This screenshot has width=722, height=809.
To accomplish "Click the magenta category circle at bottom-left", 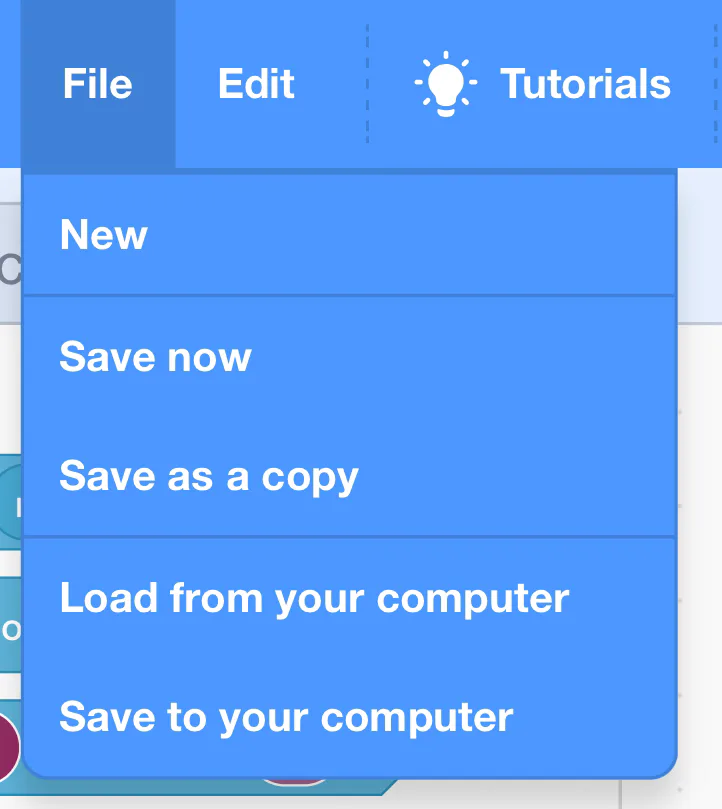I will tap(9, 745).
